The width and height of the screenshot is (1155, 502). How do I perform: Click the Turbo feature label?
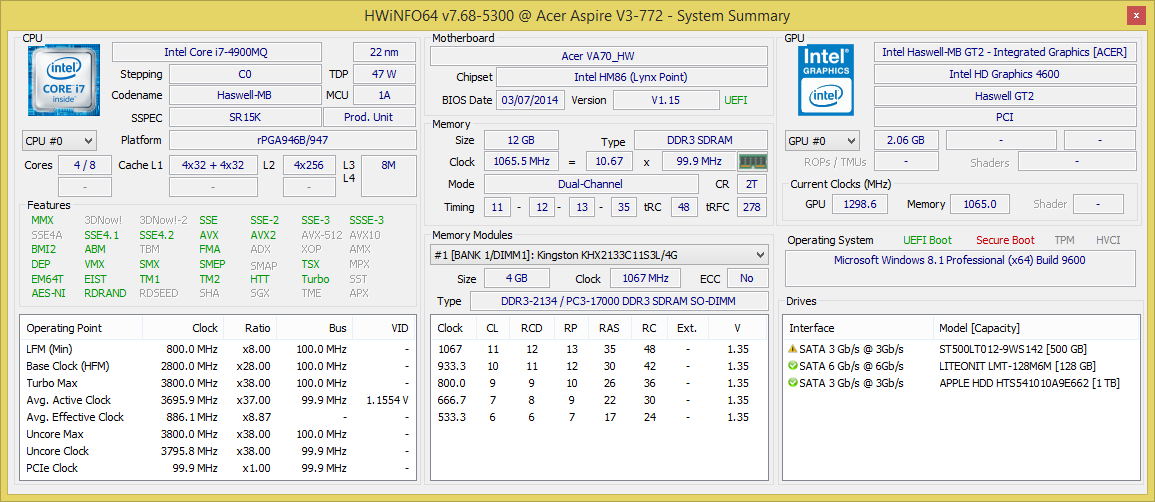click(x=315, y=278)
